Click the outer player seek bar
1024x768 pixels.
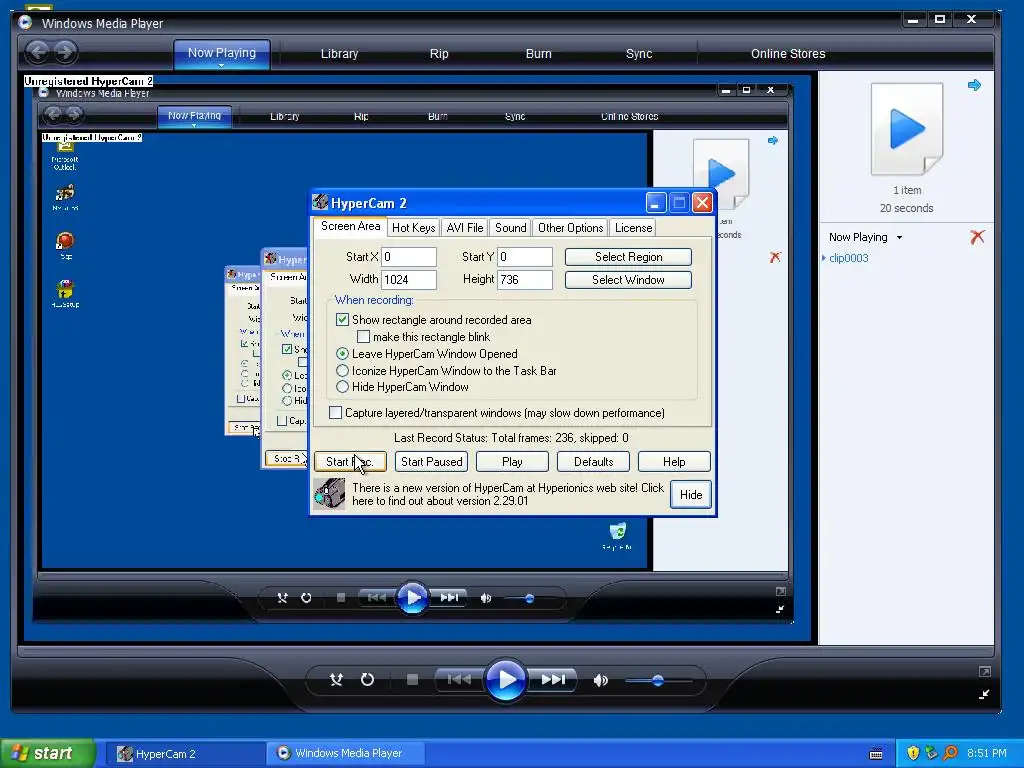(506, 651)
